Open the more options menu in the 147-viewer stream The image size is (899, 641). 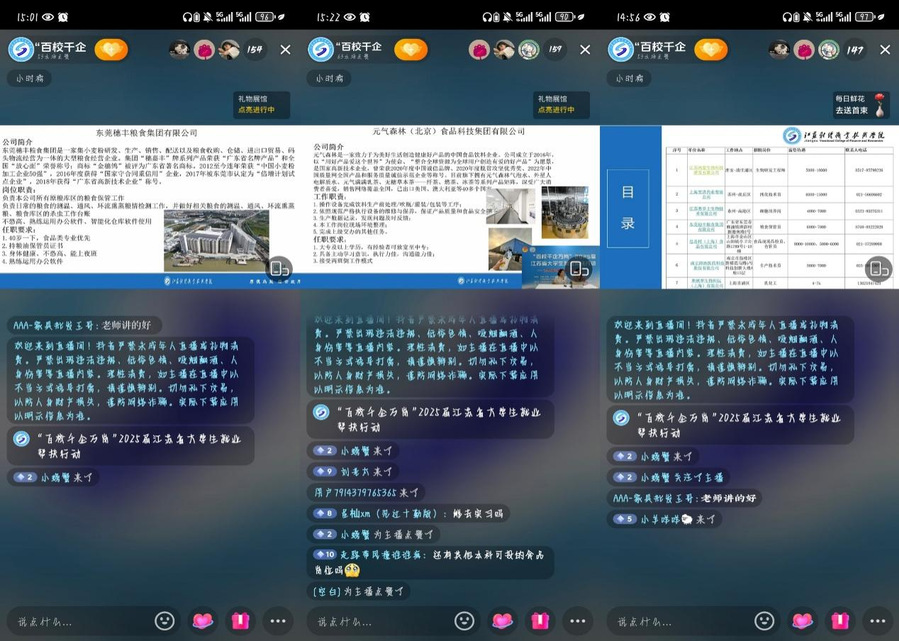pos(878,621)
